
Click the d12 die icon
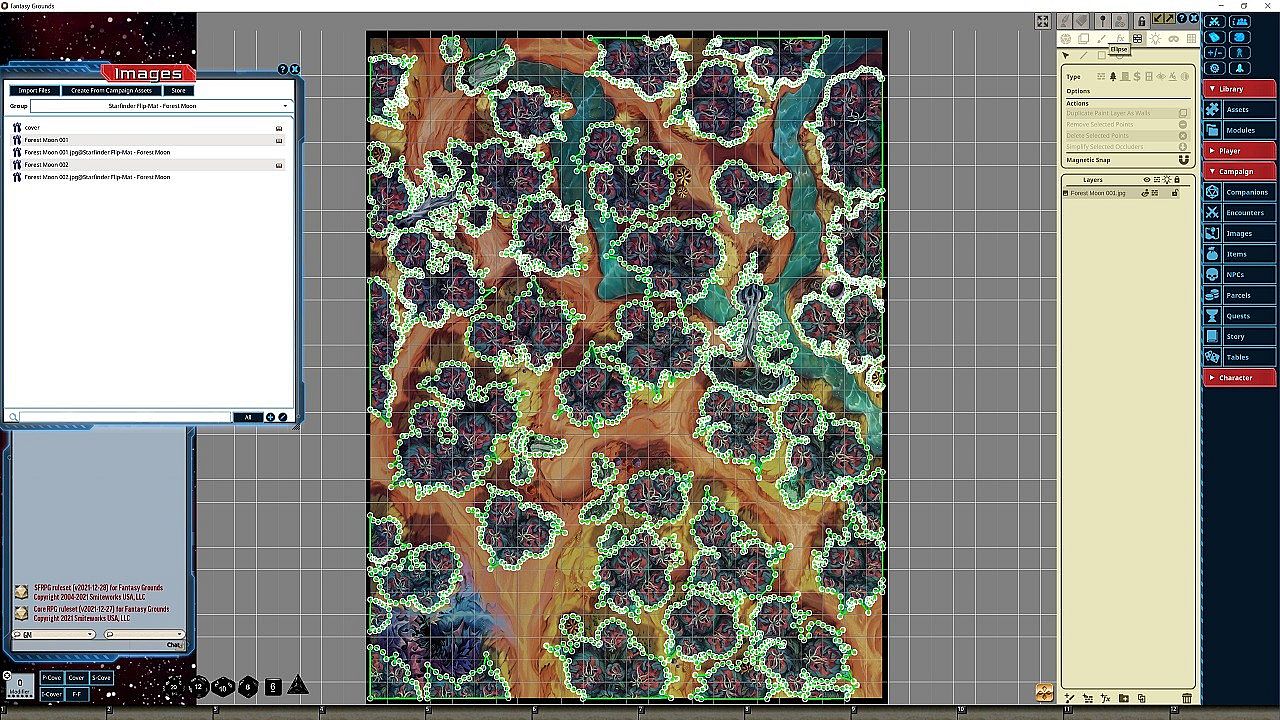click(199, 686)
